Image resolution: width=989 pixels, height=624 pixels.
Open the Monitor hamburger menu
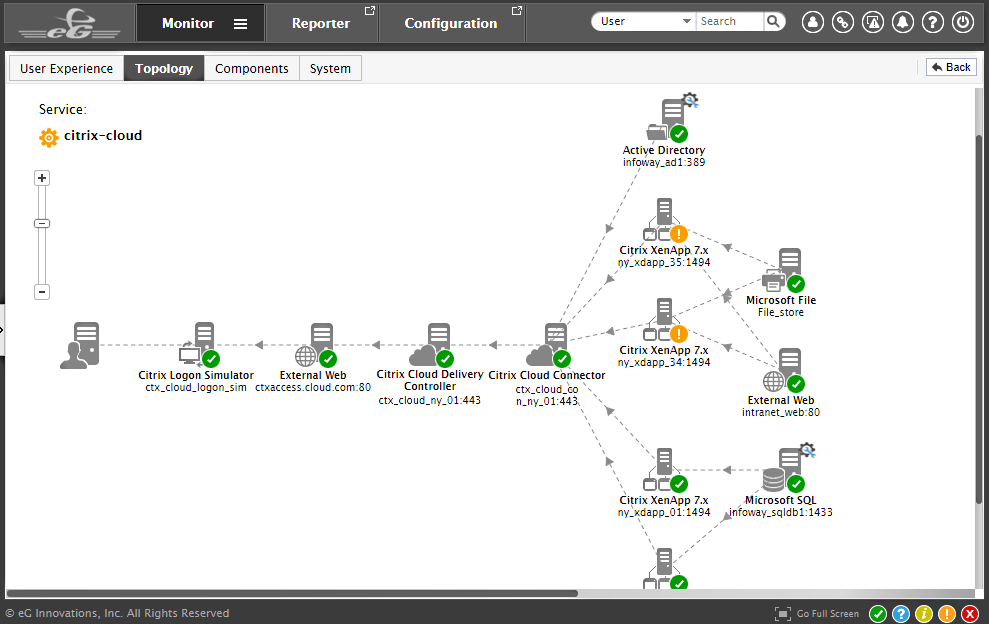[240, 23]
